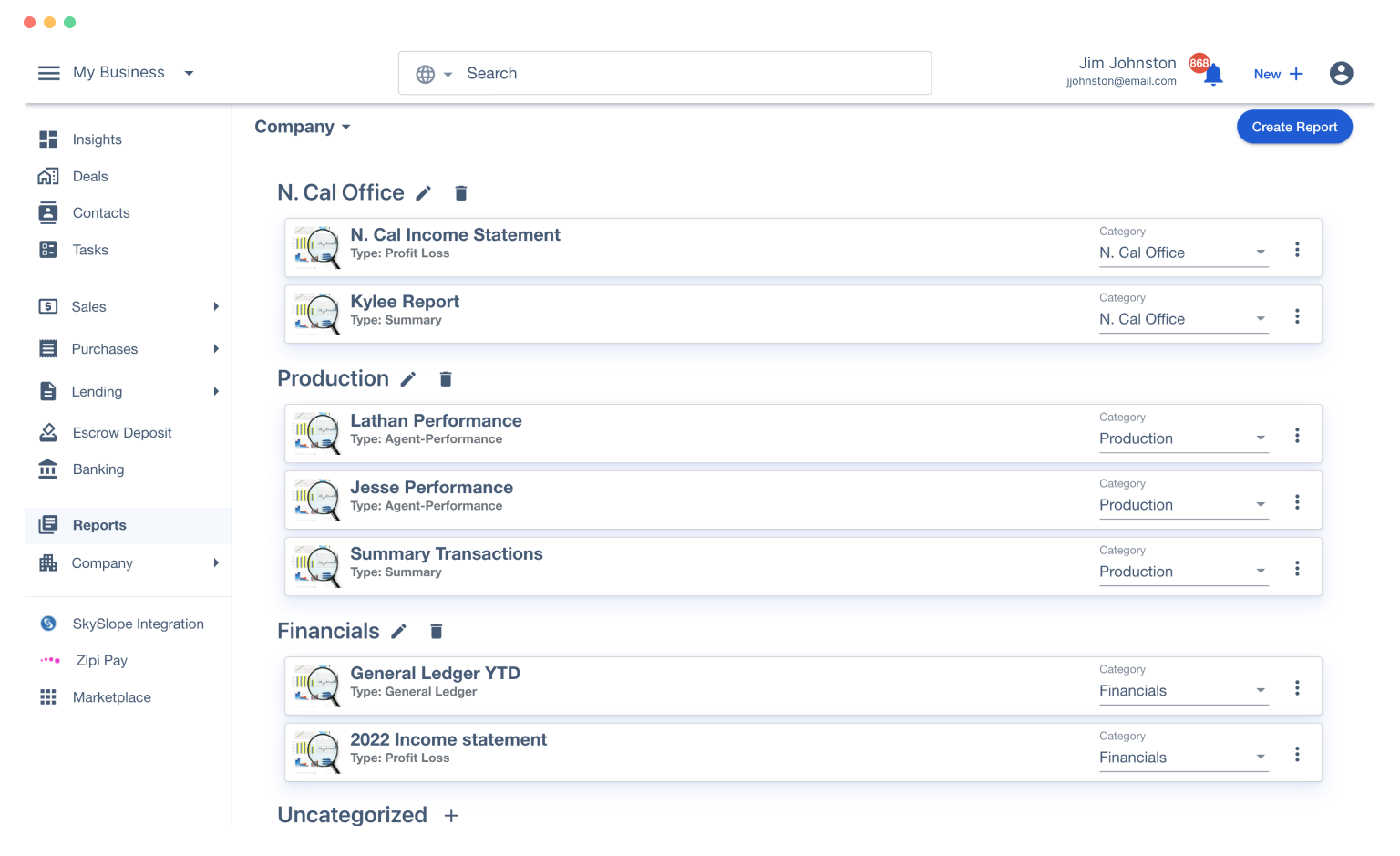The height and width of the screenshot is (856, 1400).
Task: Change Kylee Report category dropdown
Action: coord(1182,319)
